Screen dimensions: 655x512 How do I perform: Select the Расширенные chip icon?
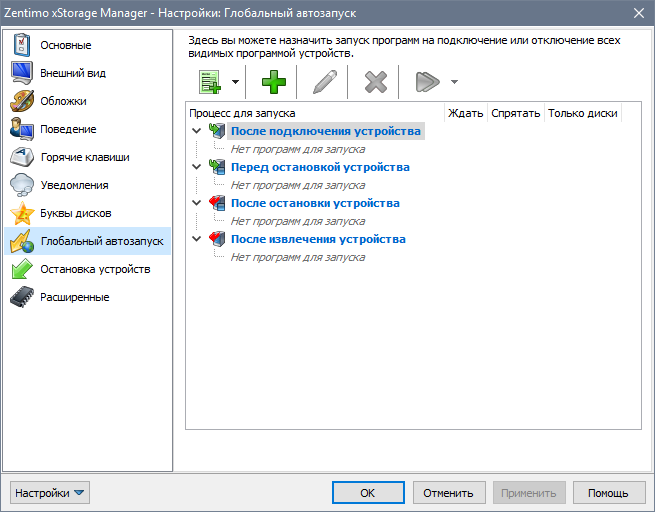pos(22,297)
